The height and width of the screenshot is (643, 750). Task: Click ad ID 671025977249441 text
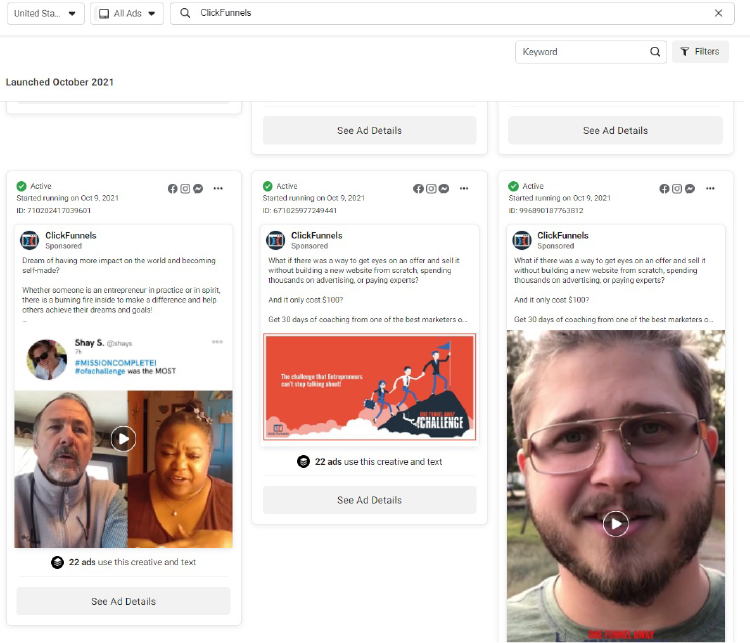pyautogui.click(x=299, y=211)
